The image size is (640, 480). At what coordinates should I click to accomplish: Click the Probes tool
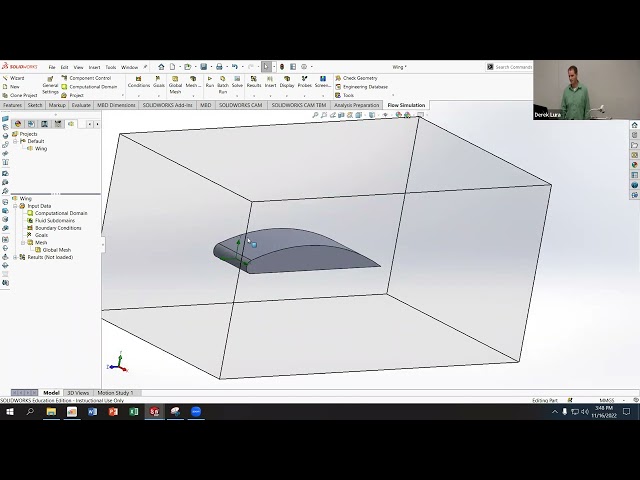(304, 82)
